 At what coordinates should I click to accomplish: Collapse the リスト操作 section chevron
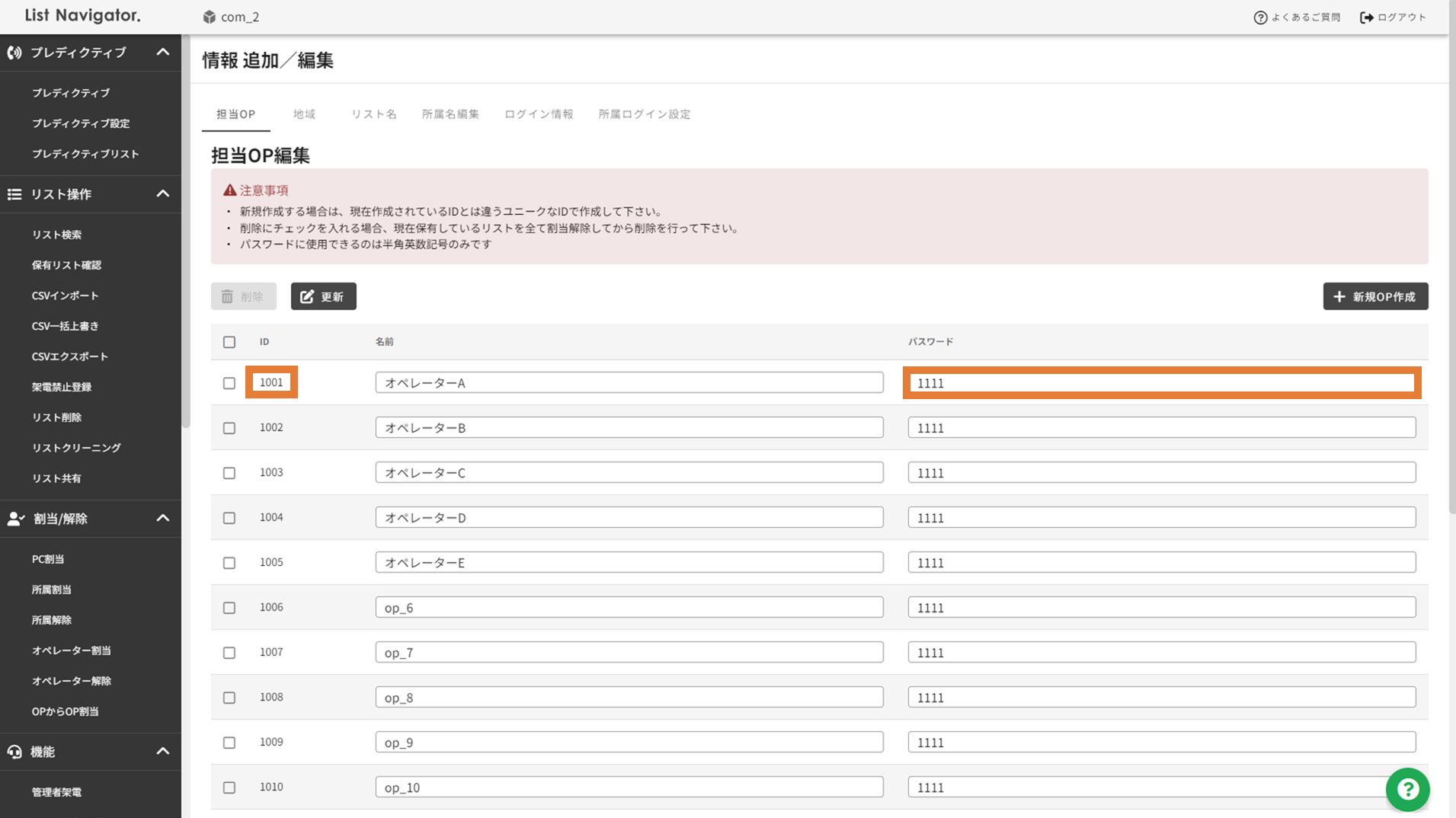click(162, 194)
